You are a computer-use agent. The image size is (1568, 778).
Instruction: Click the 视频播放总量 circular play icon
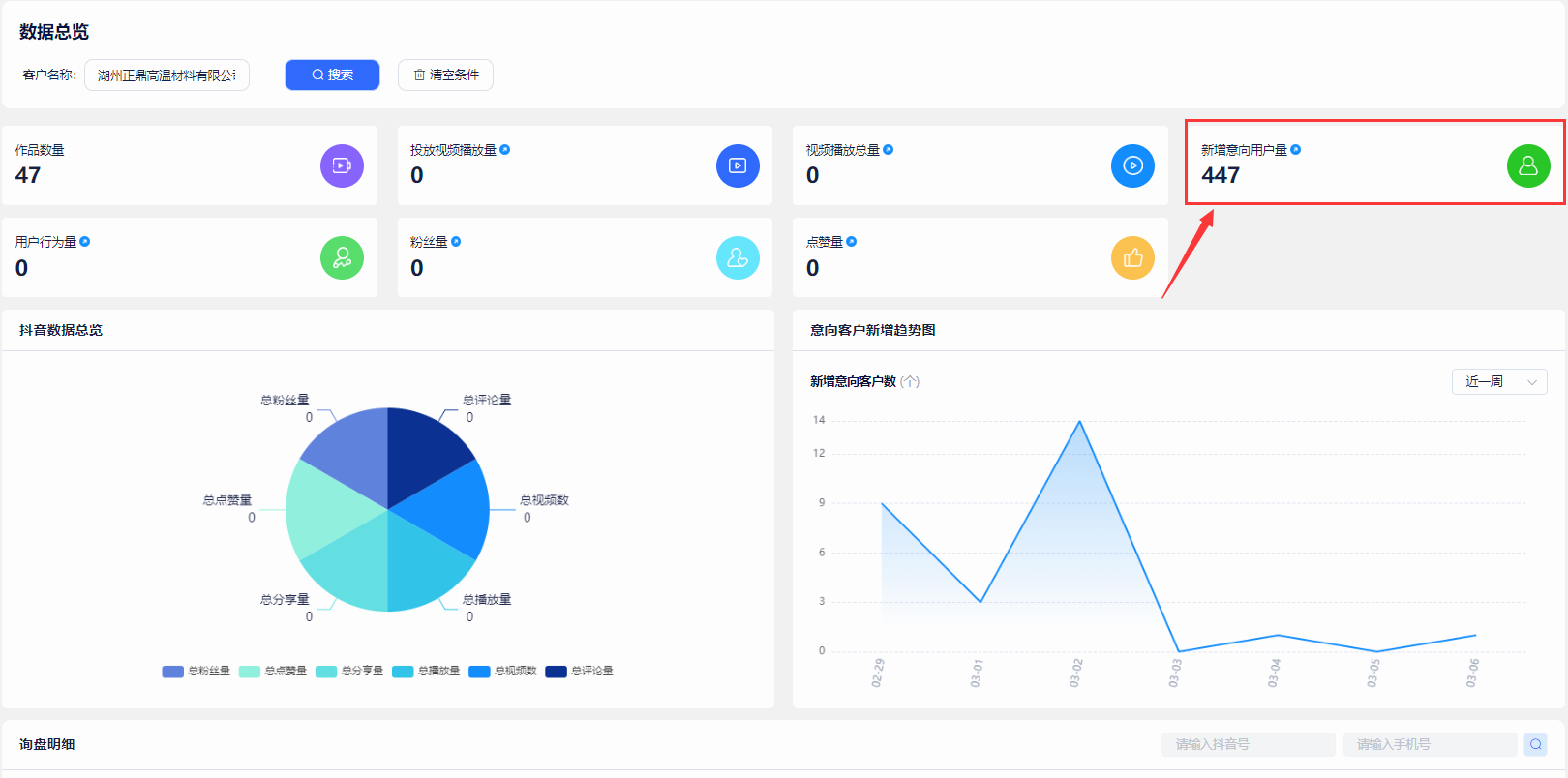pyautogui.click(x=1132, y=165)
